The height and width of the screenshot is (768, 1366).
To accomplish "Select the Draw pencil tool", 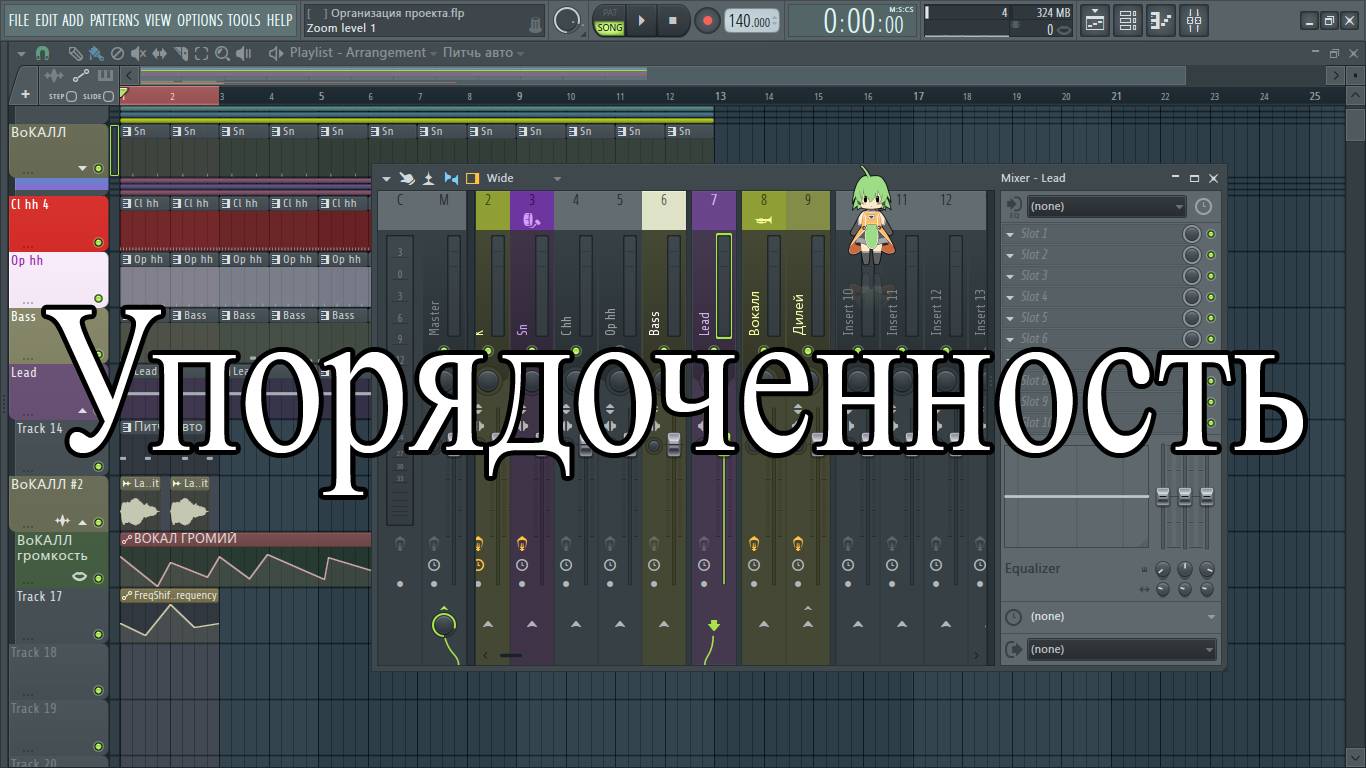I will pyautogui.click(x=76, y=53).
